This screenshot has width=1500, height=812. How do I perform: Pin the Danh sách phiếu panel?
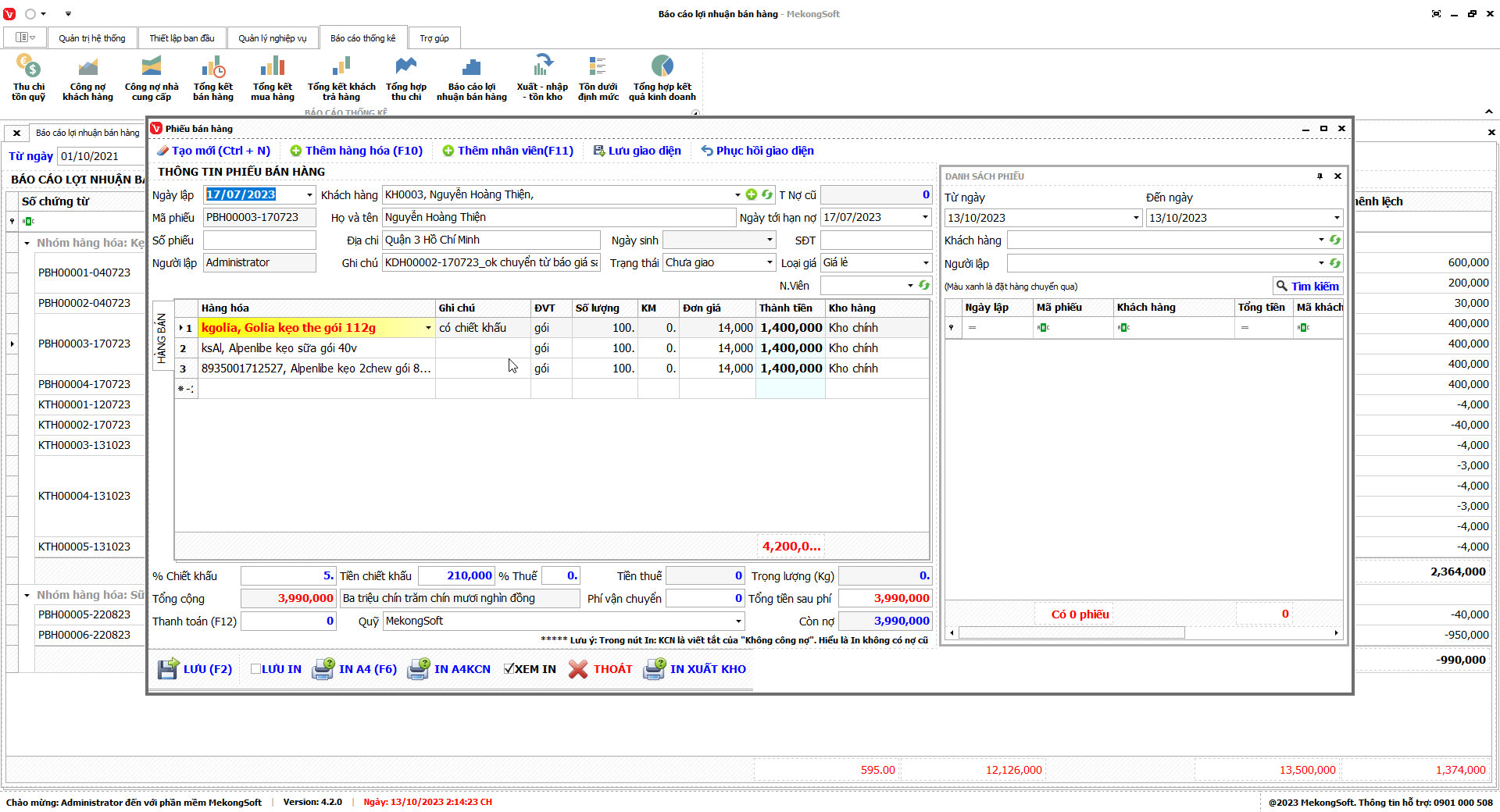point(1320,176)
